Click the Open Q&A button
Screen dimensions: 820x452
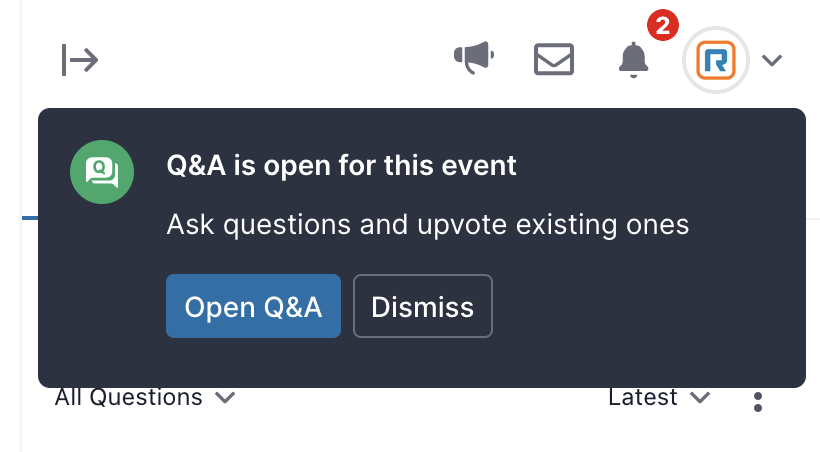click(x=254, y=306)
